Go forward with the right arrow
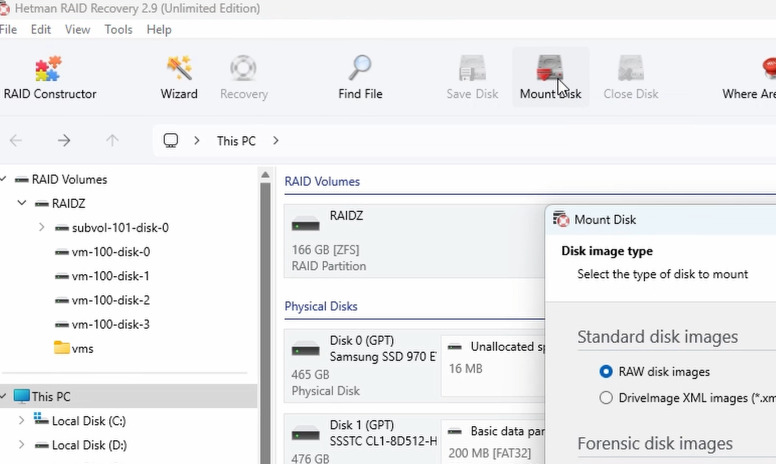Viewport: 776px width, 464px height. (x=64, y=141)
